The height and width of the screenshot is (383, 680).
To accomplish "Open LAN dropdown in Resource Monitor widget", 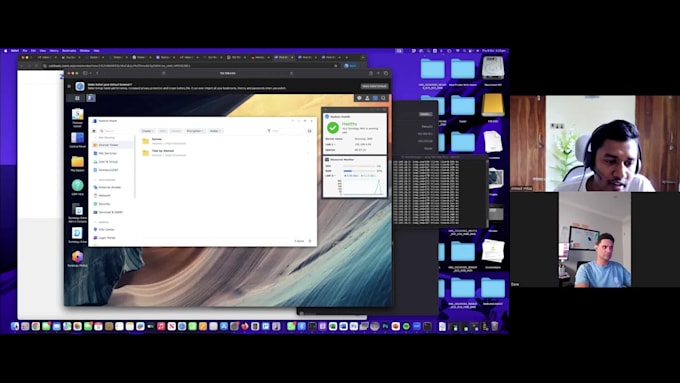I will 330,176.
